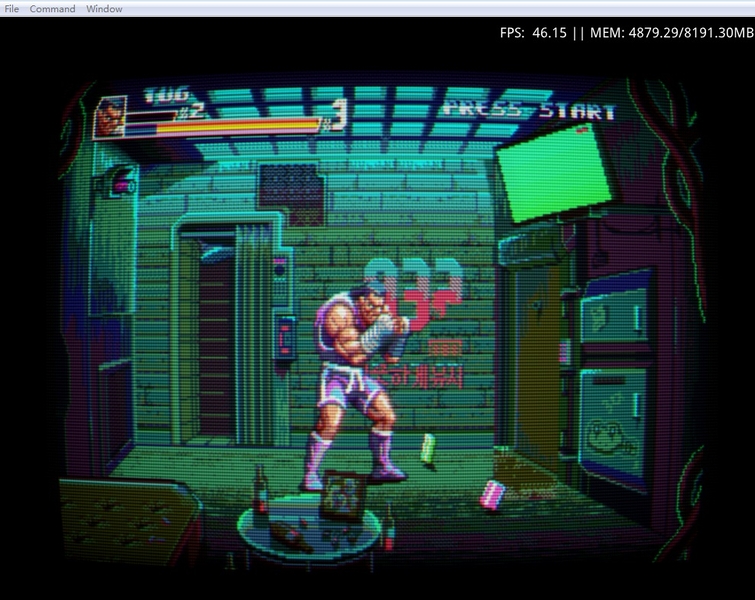Image resolution: width=755 pixels, height=600 pixels.
Task: Click the green bottle on the floor
Action: [x=428, y=449]
